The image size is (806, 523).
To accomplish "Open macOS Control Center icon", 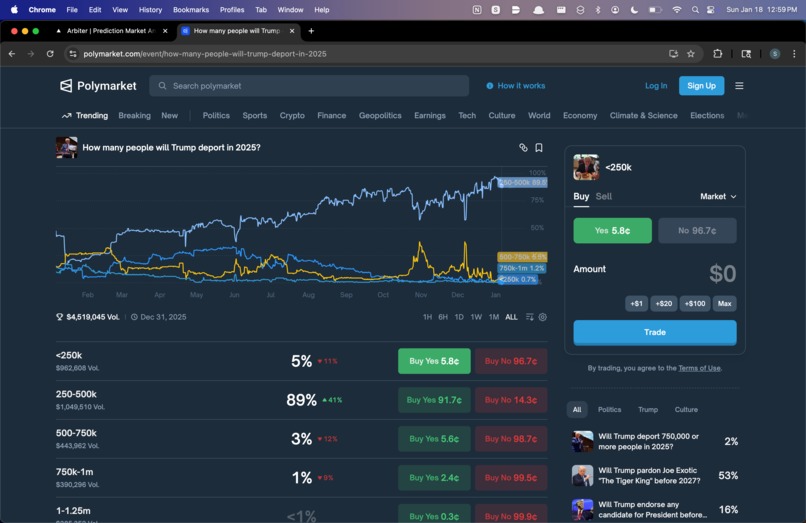I will coord(710,10).
